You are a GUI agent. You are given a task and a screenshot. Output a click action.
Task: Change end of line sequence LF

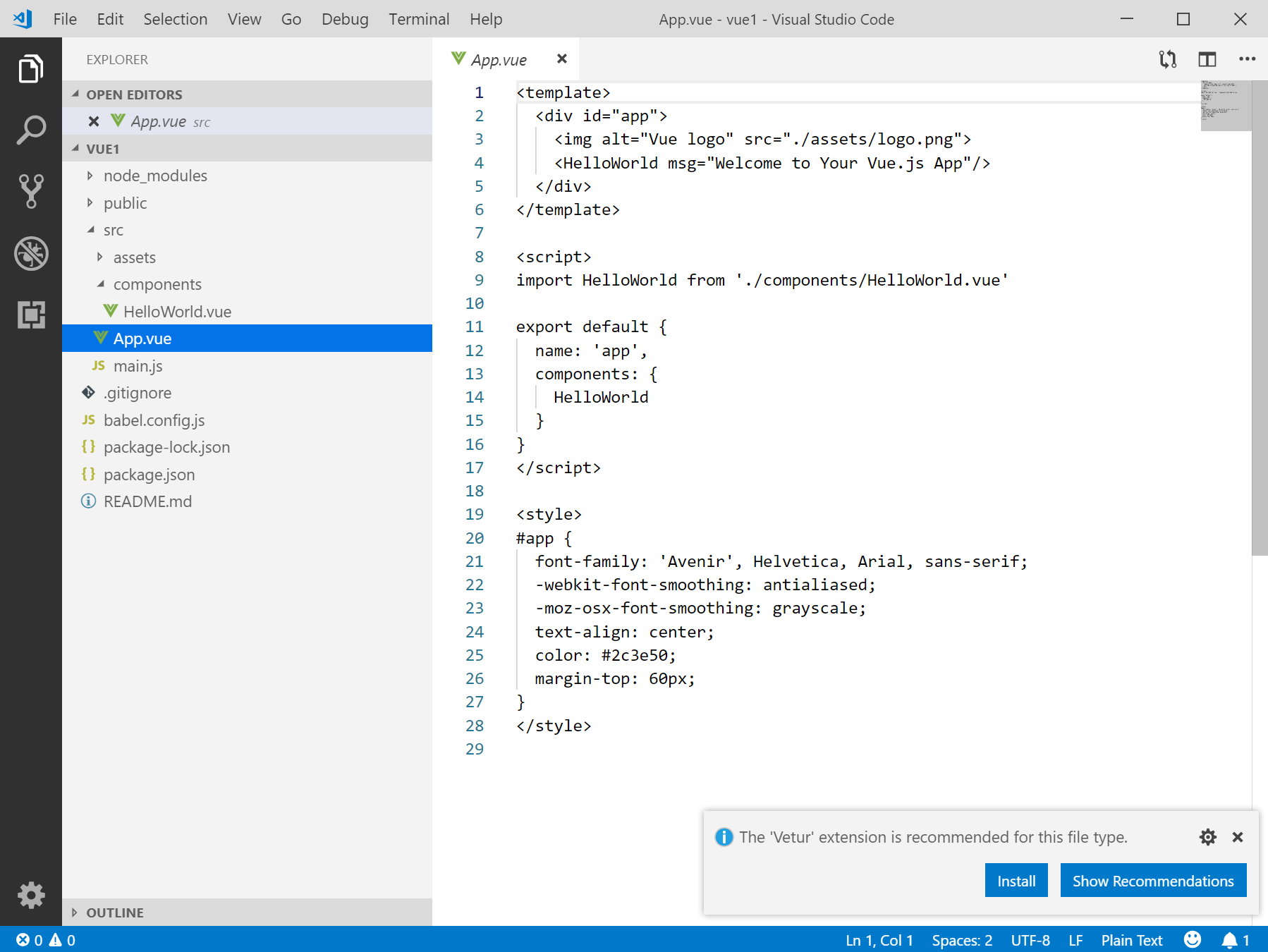(x=1075, y=940)
